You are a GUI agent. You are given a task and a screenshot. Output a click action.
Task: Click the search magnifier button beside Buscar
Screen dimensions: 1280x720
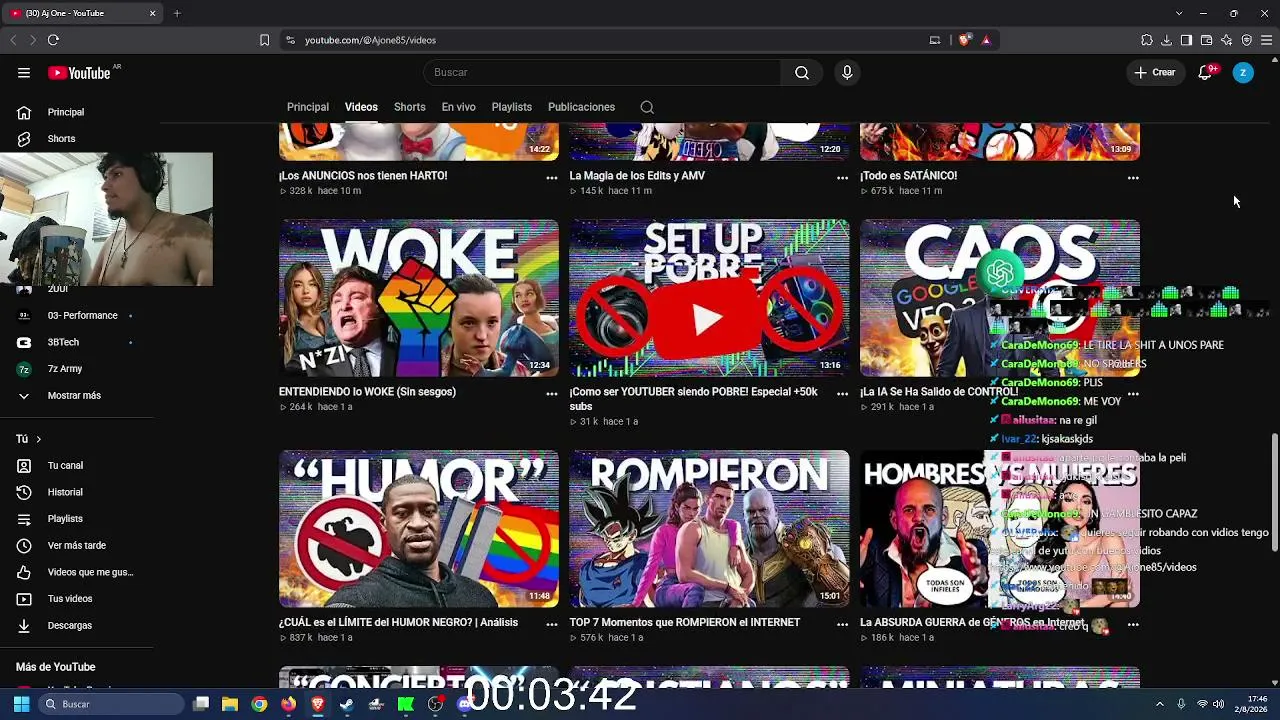tap(802, 73)
